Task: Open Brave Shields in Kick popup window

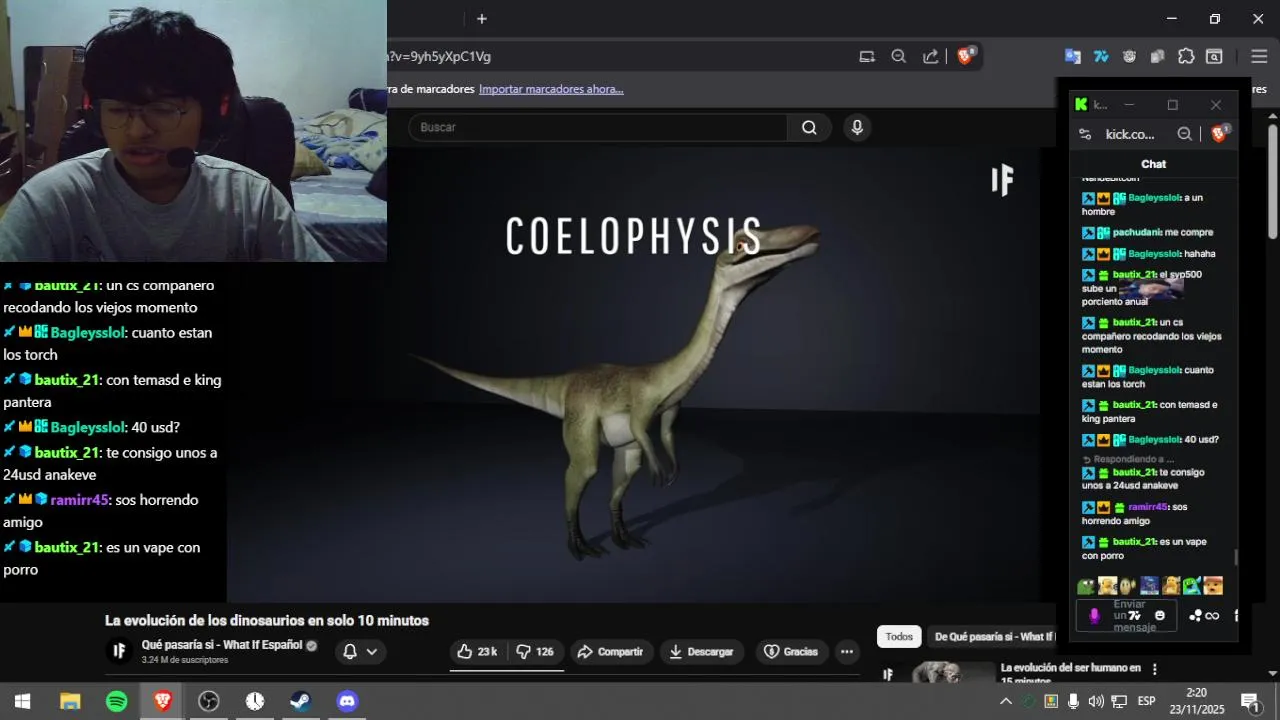Action: 1220,133
